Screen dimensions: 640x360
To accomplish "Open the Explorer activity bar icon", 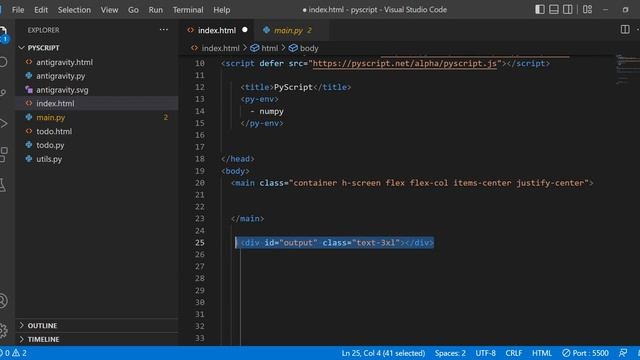I will [x=3, y=33].
